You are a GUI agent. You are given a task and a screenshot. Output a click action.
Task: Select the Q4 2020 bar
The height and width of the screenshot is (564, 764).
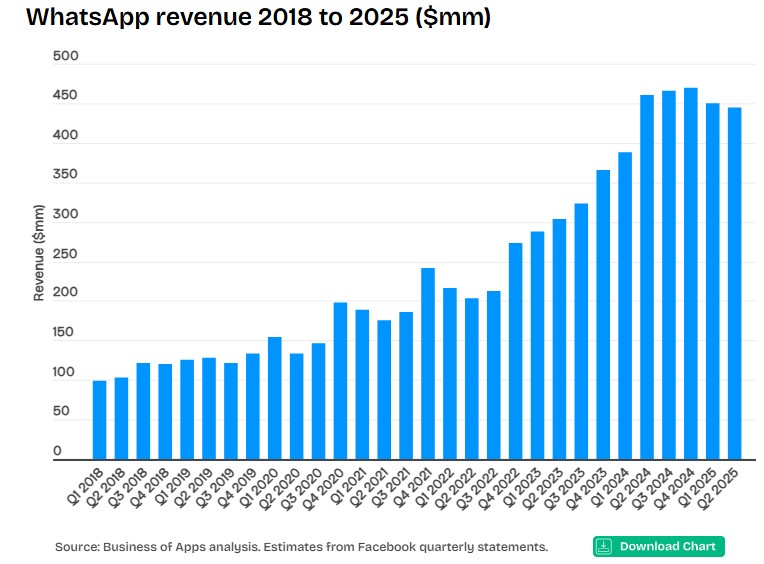[340, 381]
